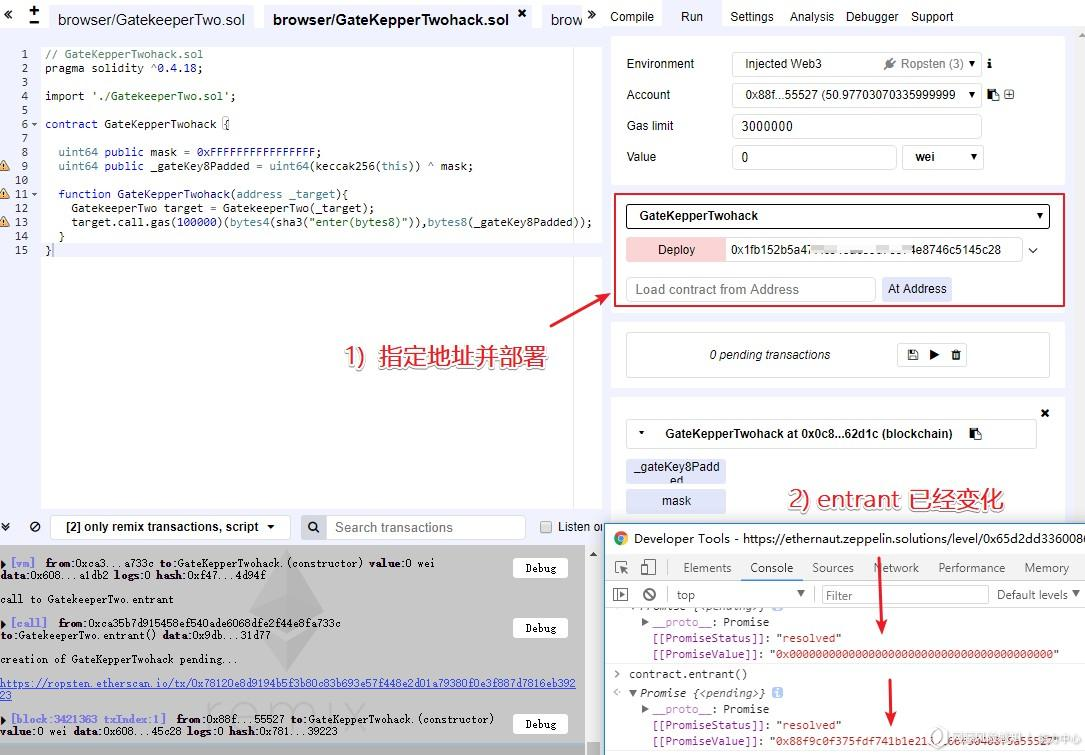Open the Settings tab
This screenshot has height=755, width=1085.
pos(751,17)
